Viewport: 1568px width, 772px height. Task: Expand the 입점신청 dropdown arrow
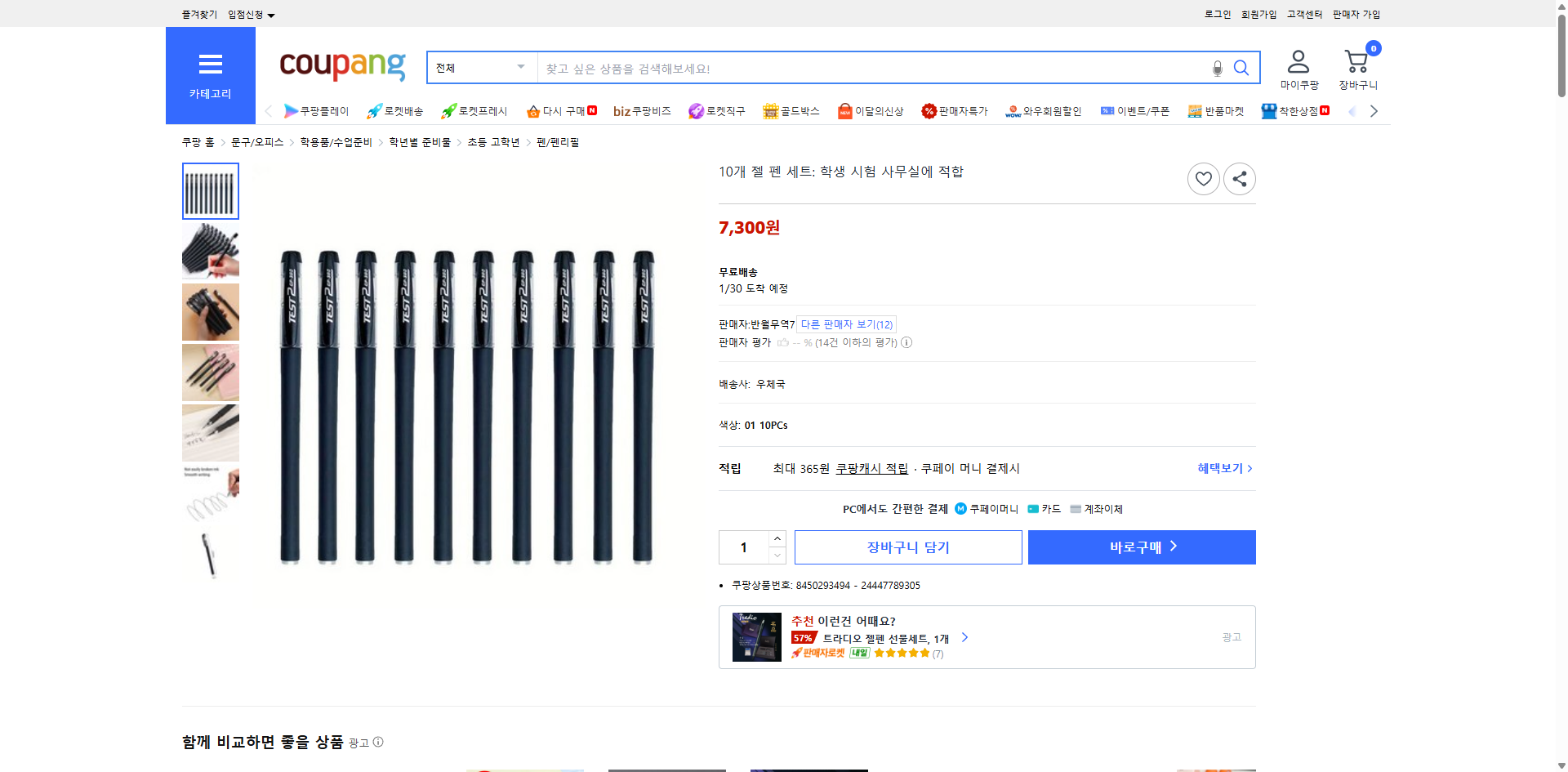coord(272,14)
